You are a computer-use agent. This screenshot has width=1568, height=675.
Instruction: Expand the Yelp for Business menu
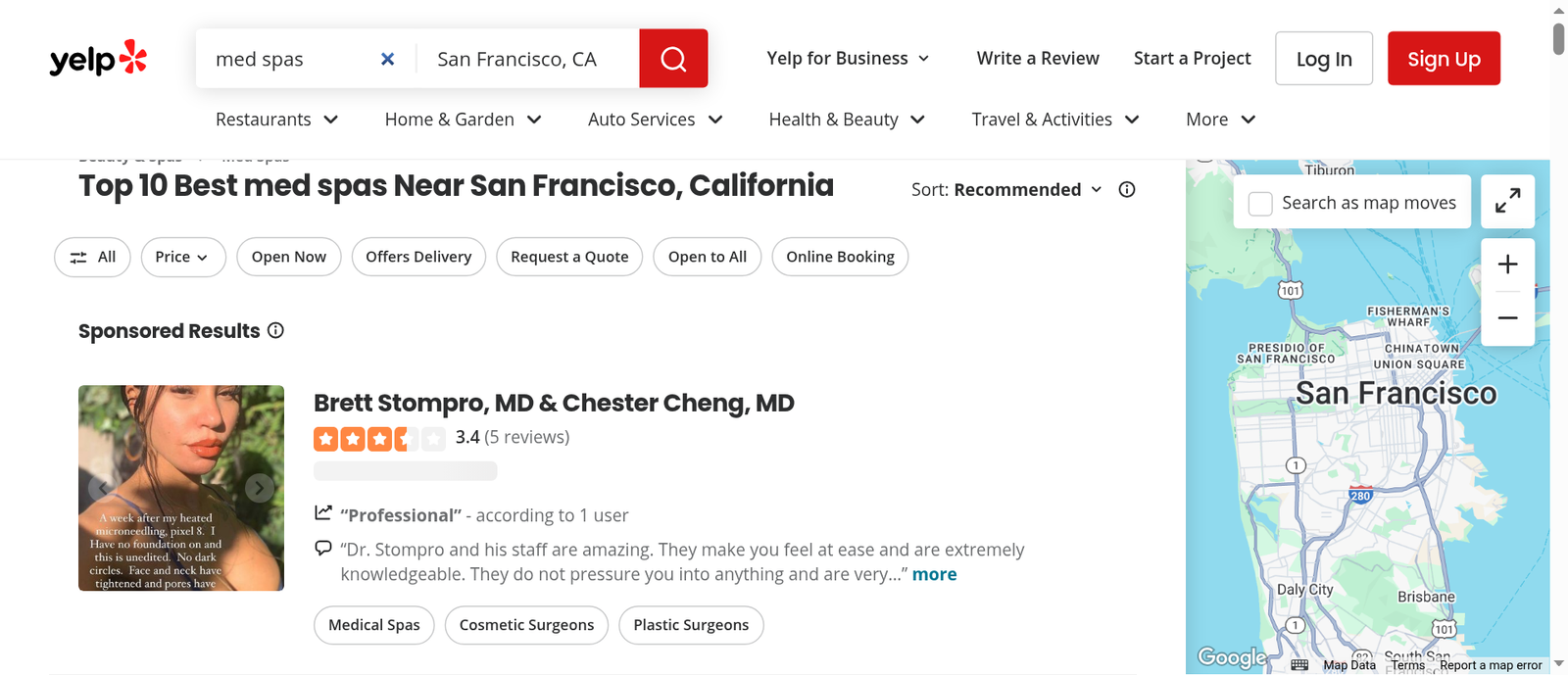(x=848, y=58)
